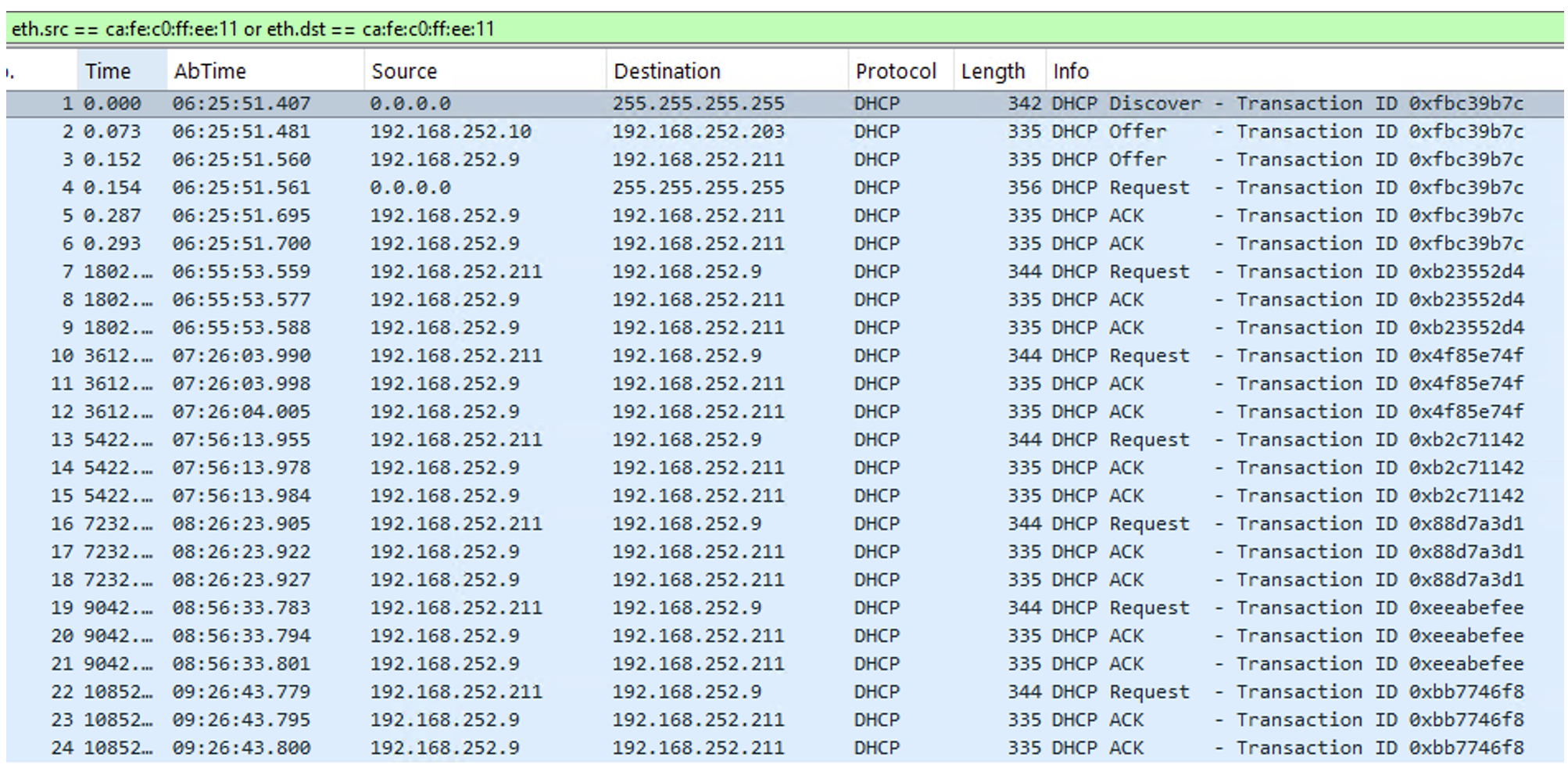Select packet 12 ACK at 07:26:04.005

pos(785,411)
